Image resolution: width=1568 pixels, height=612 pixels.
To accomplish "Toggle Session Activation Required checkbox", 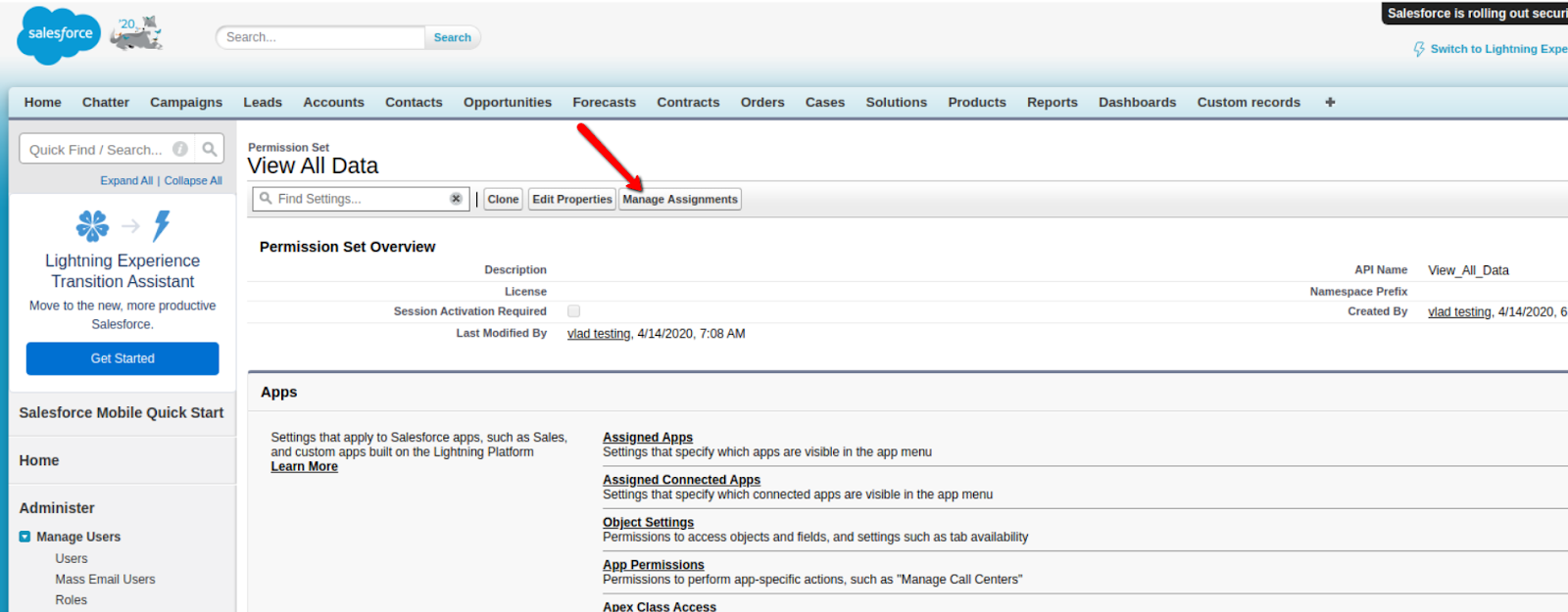I will coord(573,311).
